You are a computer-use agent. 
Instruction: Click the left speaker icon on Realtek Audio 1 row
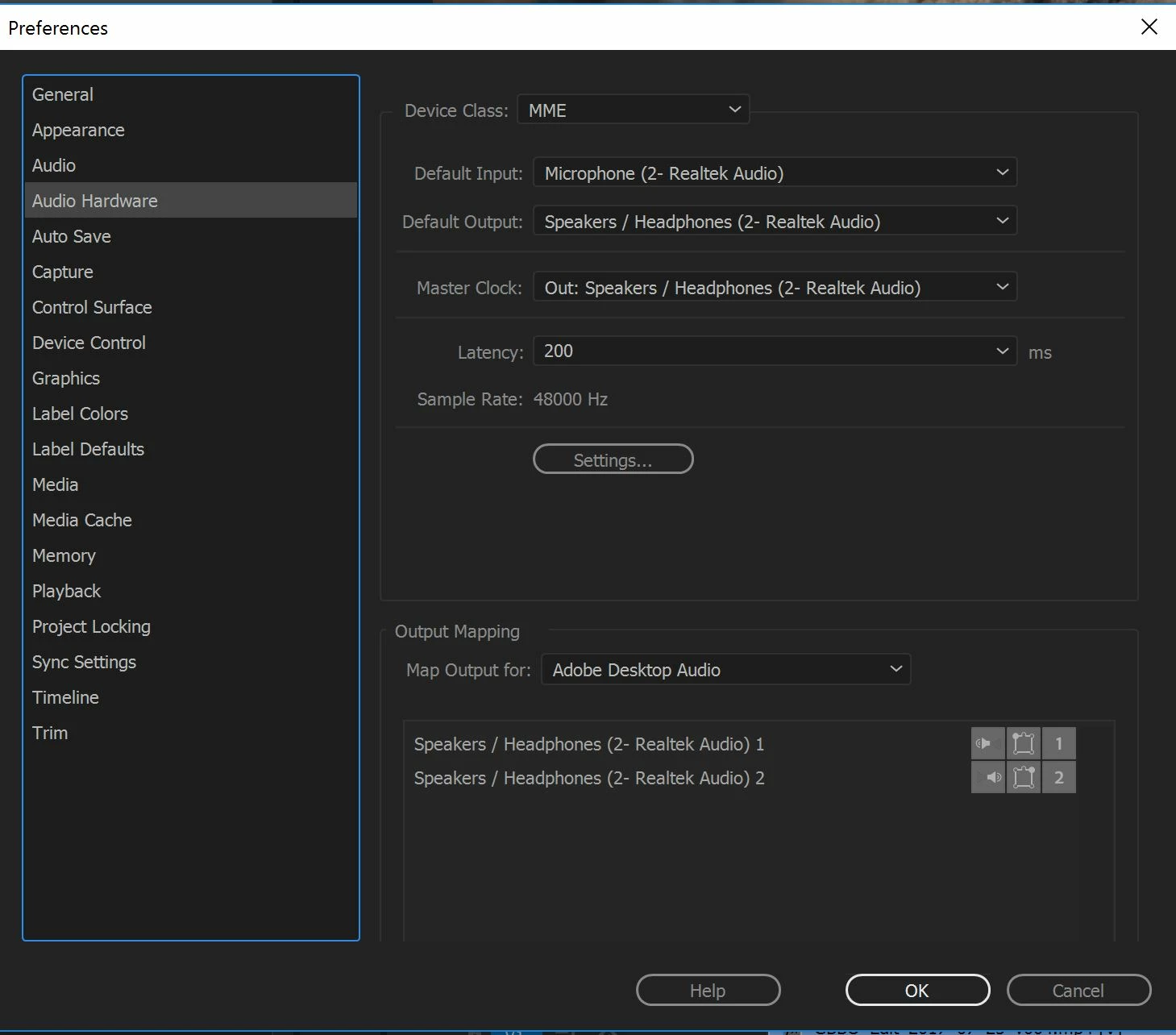point(987,743)
